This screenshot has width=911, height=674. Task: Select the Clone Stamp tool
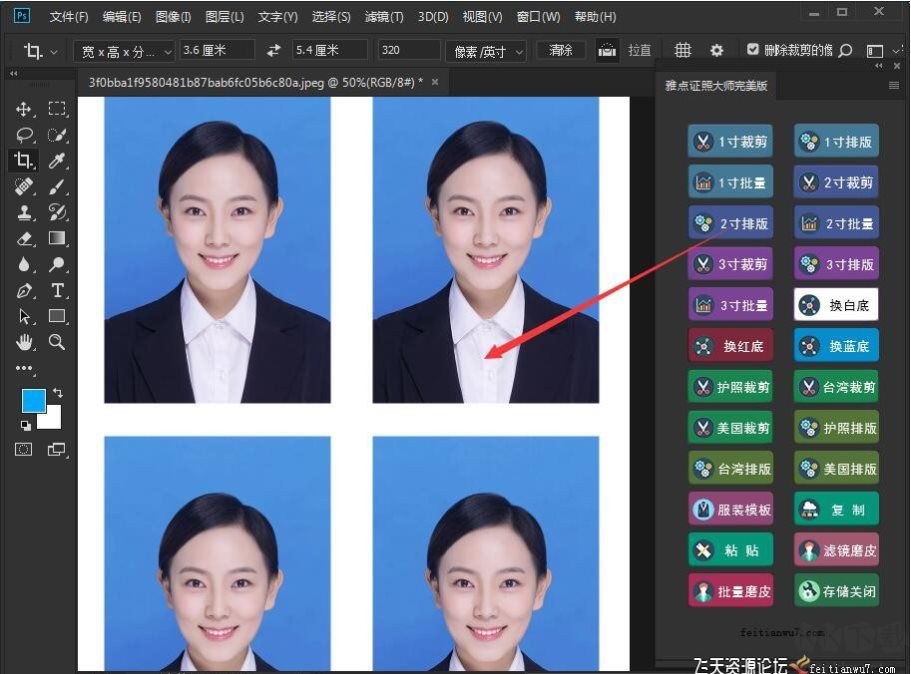[x=24, y=212]
